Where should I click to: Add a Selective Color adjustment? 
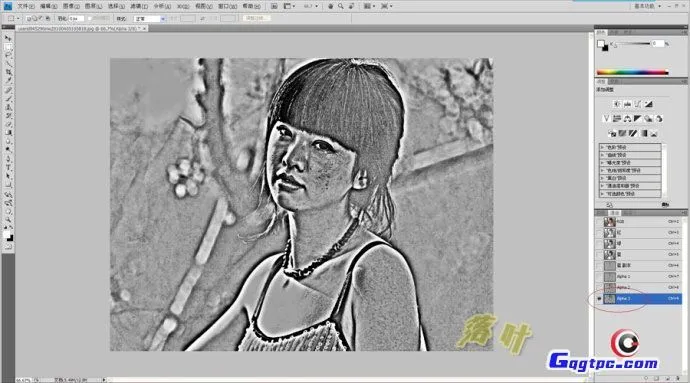tap(654, 133)
